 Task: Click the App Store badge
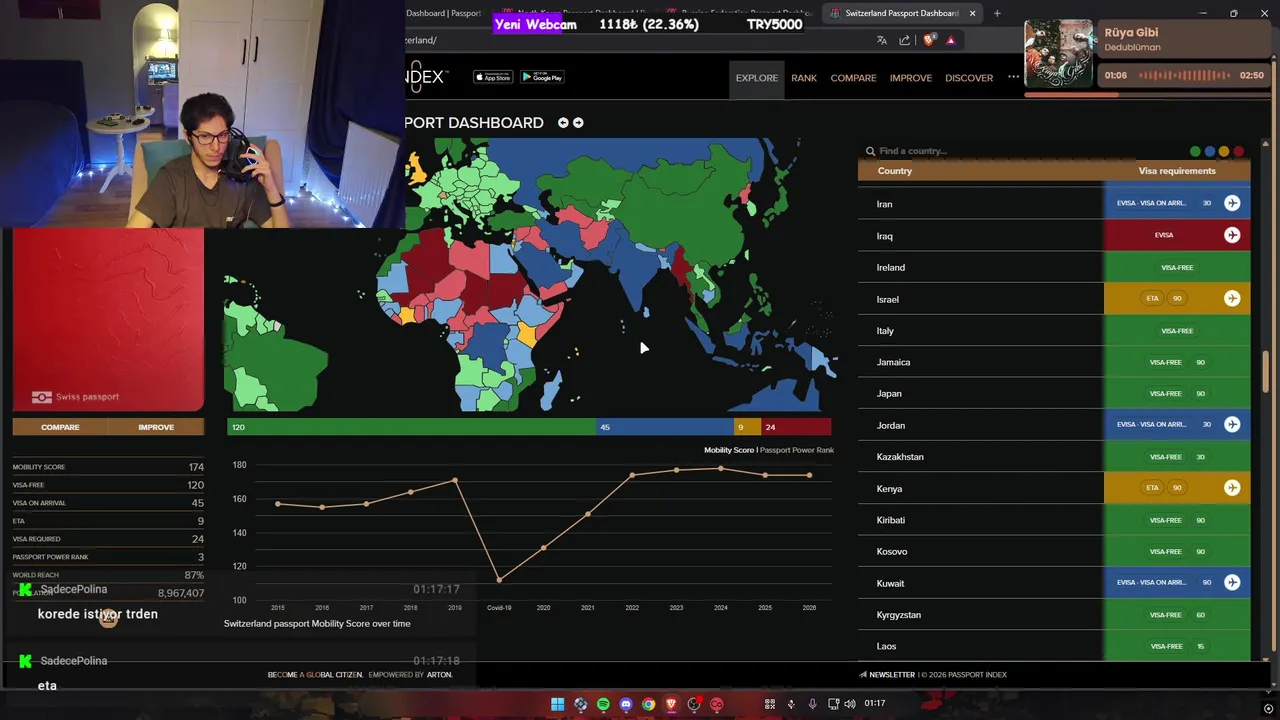pyautogui.click(x=492, y=77)
